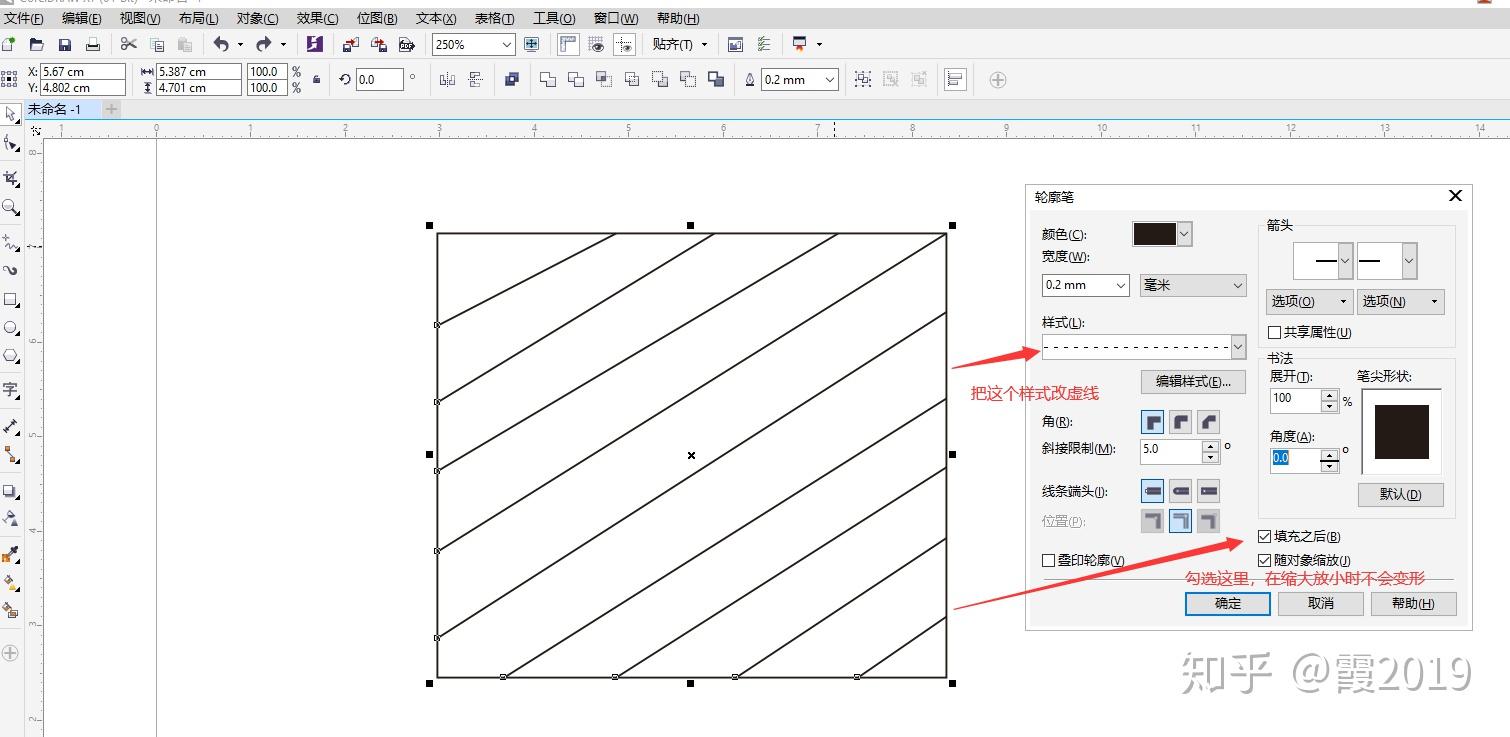Select the Zoom magnifier tool
This screenshot has height=737, width=1510.
(x=11, y=207)
